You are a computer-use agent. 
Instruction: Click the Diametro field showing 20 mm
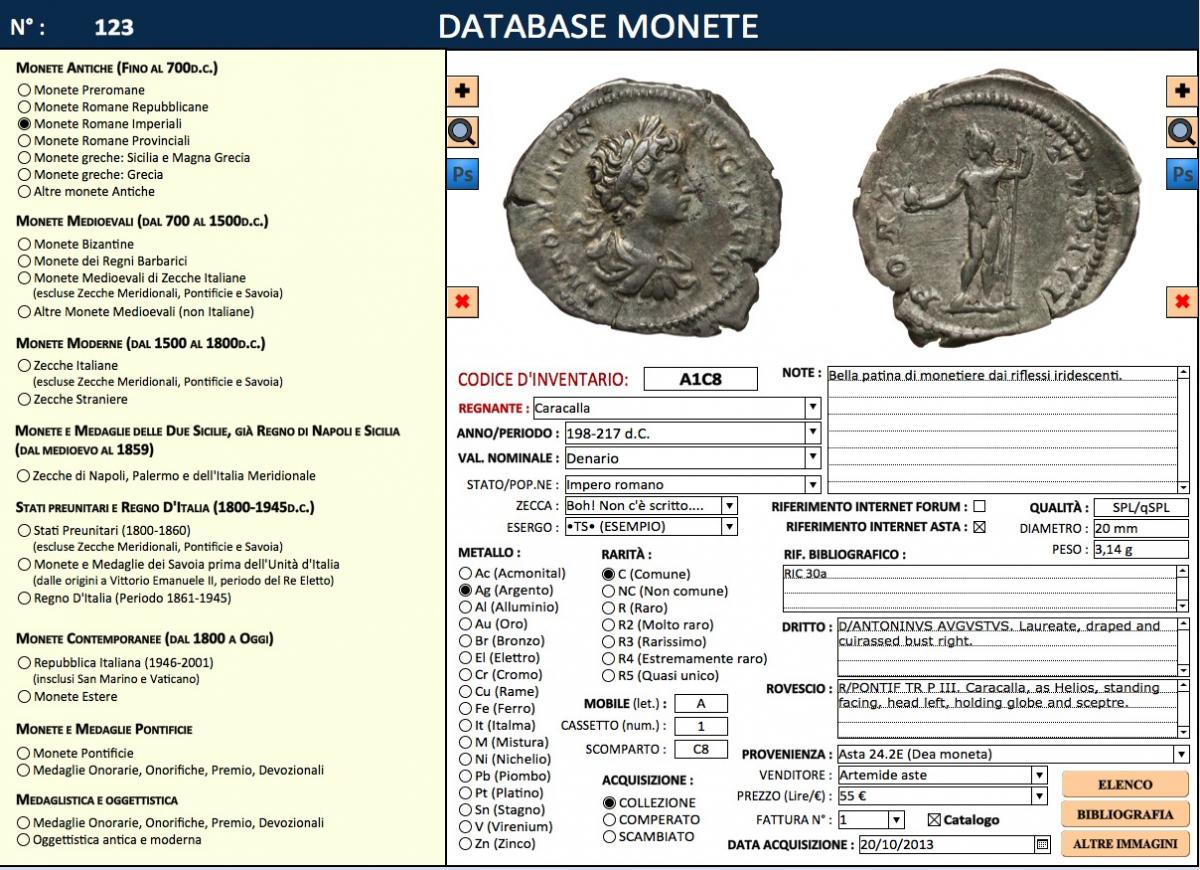coord(1141,529)
